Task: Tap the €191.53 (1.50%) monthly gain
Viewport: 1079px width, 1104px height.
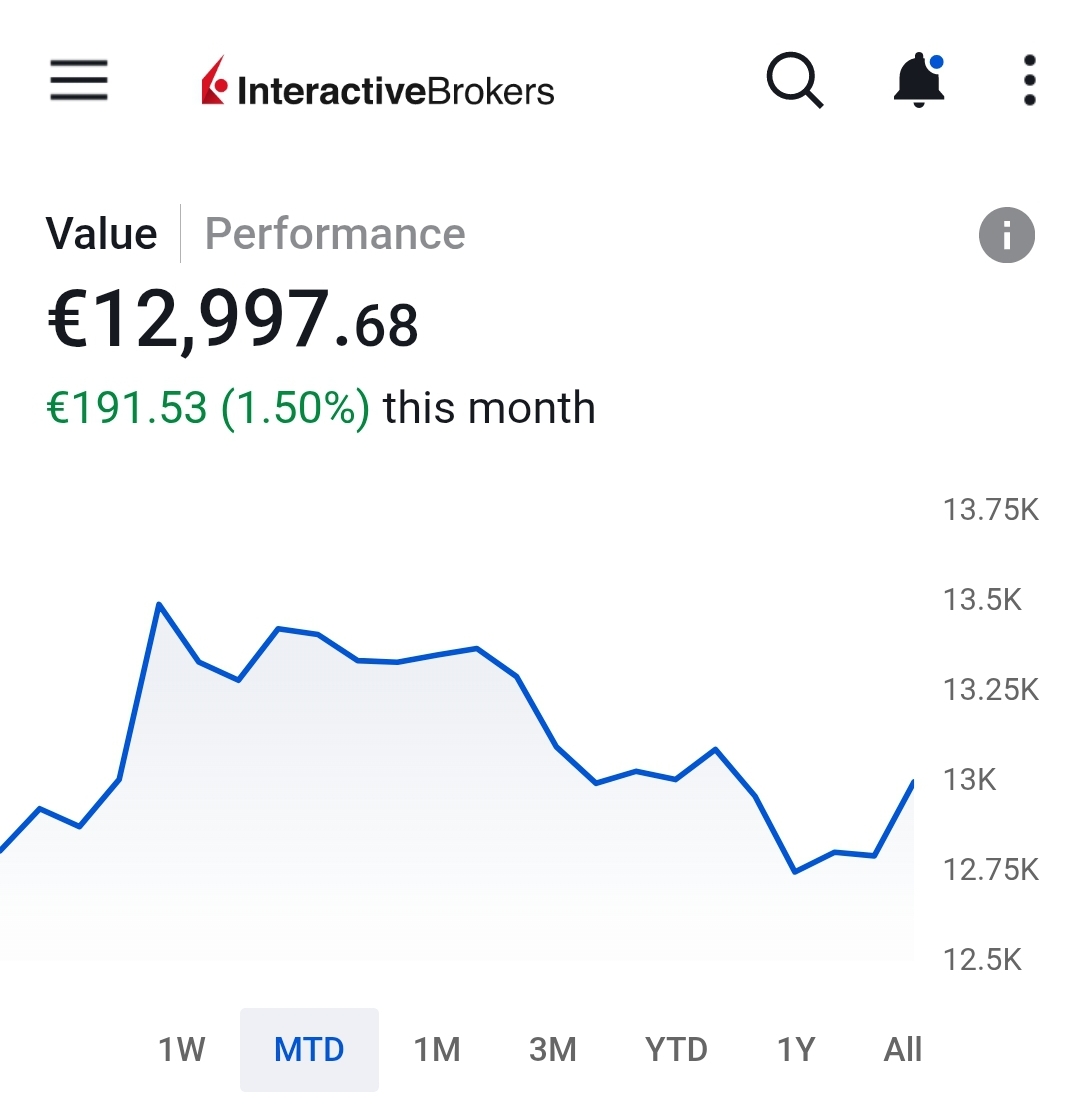Action: (208, 408)
